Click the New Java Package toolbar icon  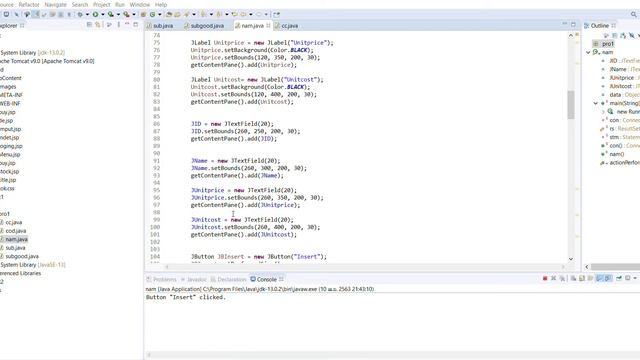tap(144, 14)
